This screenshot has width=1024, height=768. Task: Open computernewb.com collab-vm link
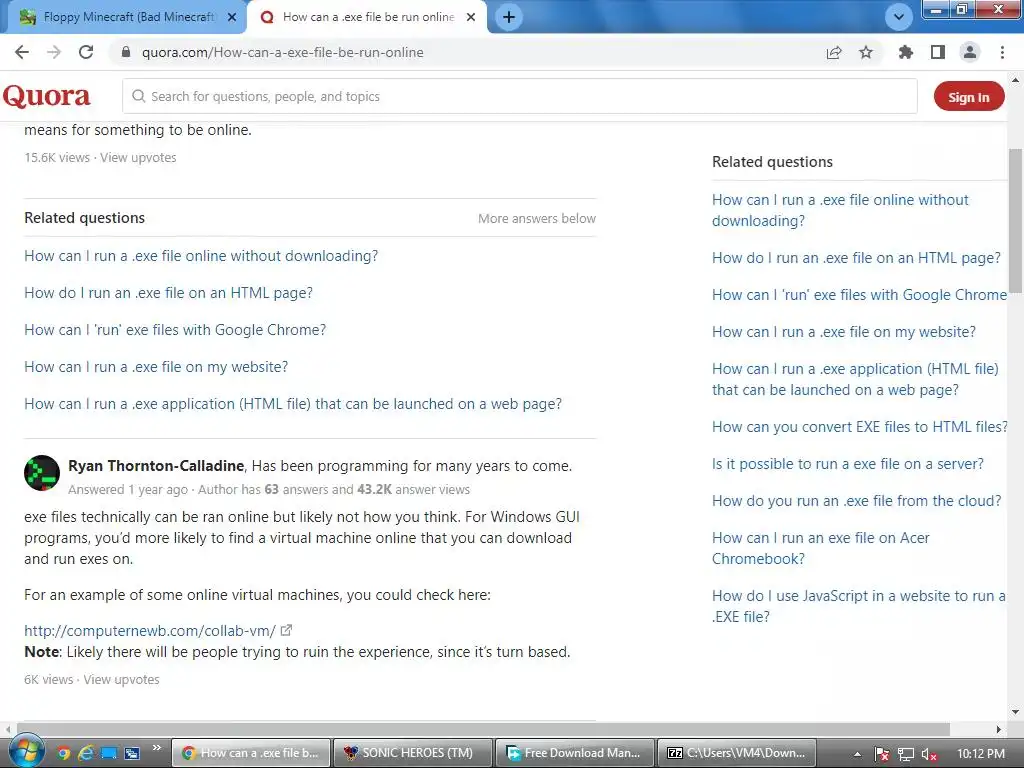[150, 631]
